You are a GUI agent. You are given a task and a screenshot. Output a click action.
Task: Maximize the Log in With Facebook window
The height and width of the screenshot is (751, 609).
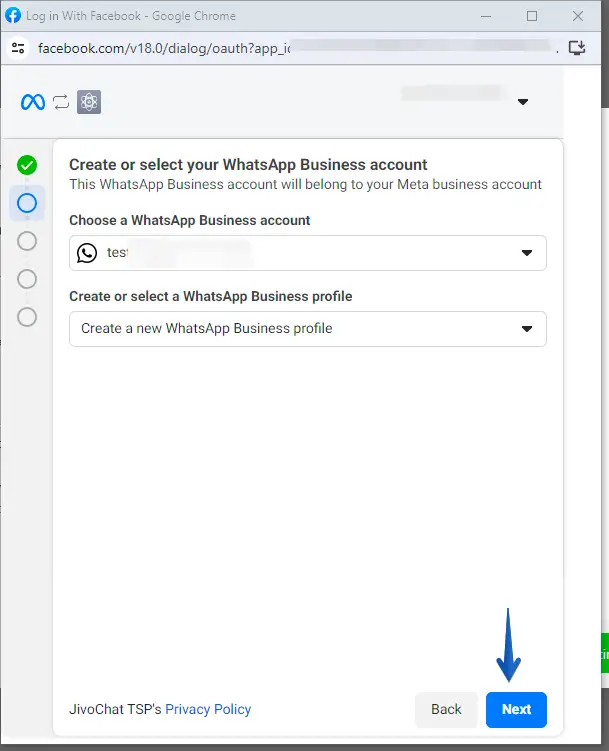click(532, 16)
